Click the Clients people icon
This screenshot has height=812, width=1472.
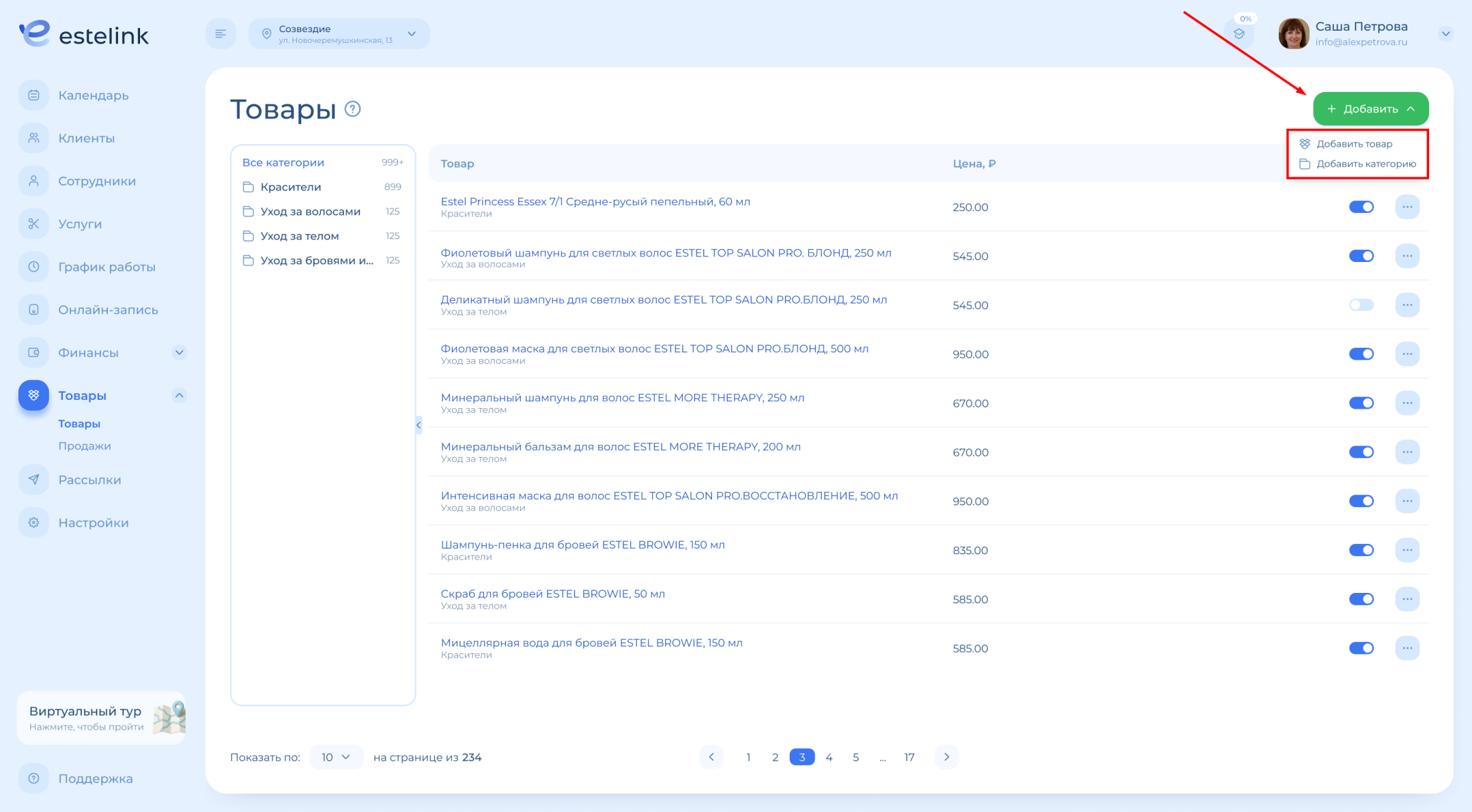[34, 138]
